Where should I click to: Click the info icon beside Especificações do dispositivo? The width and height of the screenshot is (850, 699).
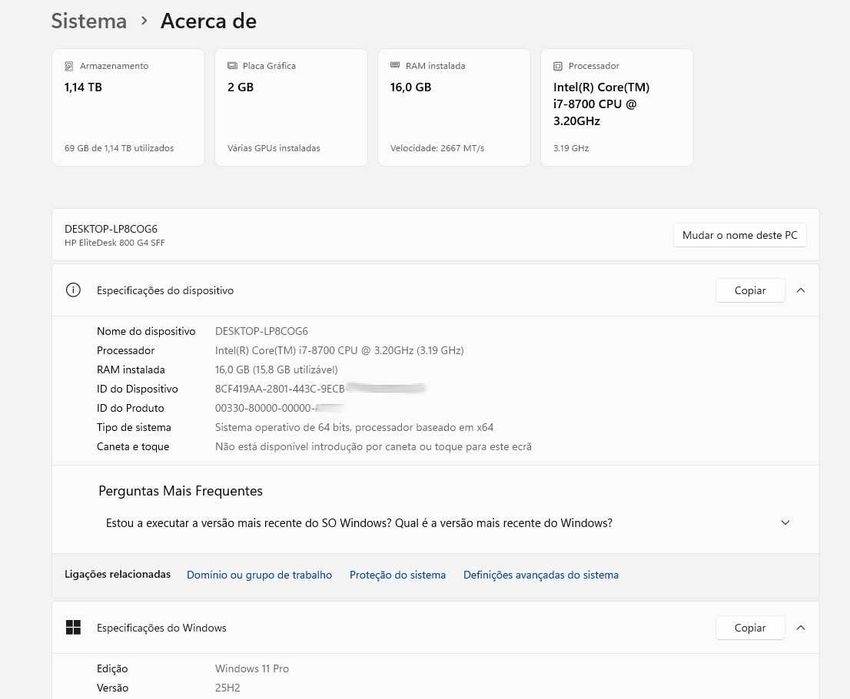(x=73, y=290)
